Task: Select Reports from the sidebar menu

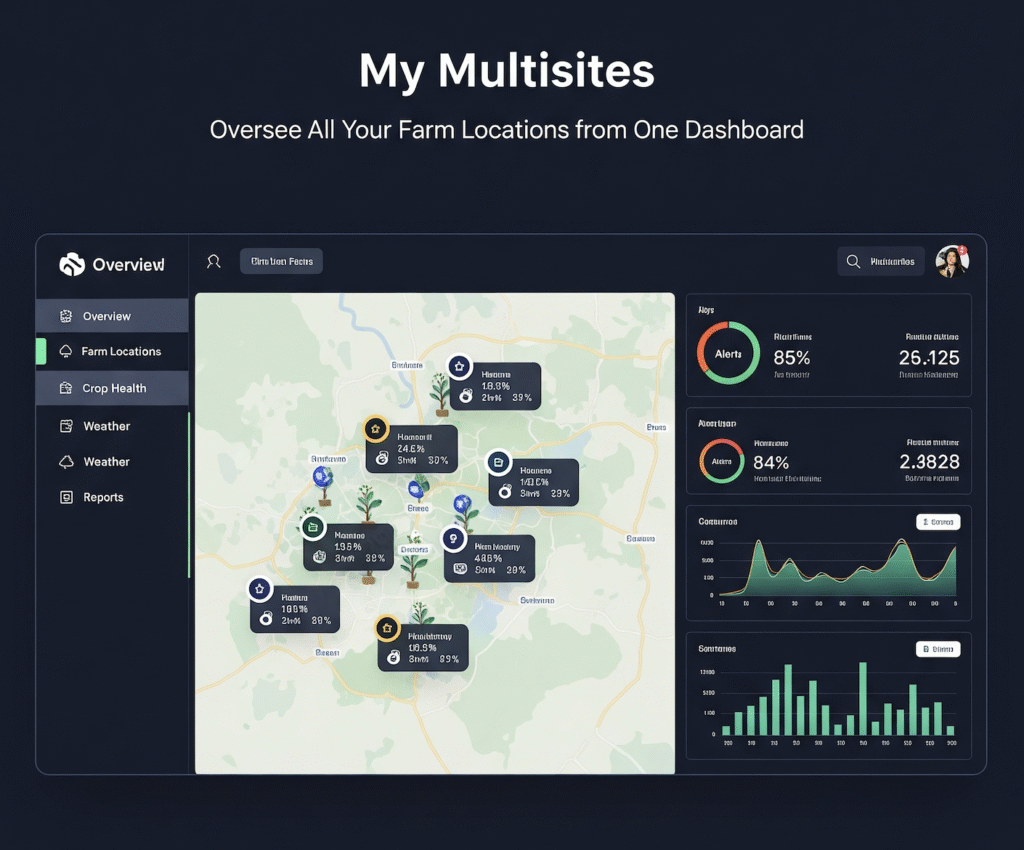Action: pyautogui.click(x=103, y=497)
